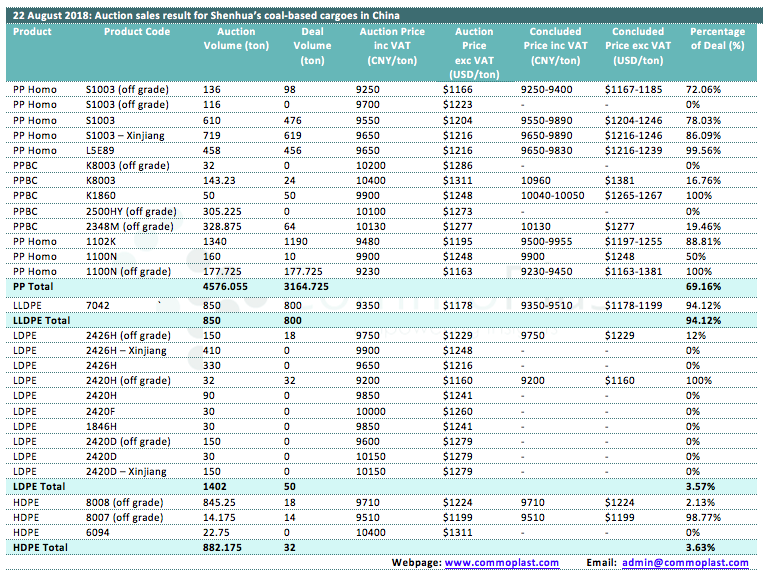Select the Percentage of Deal column header
The image size is (763, 580).
tap(716, 39)
